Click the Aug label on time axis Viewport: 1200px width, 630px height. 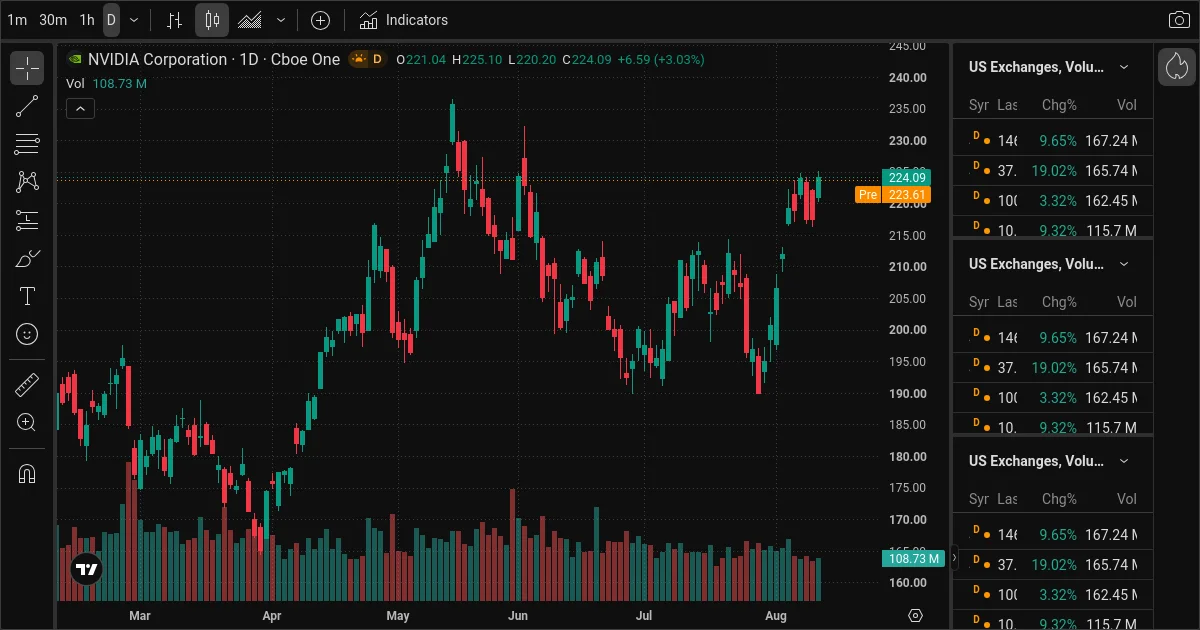(x=775, y=616)
